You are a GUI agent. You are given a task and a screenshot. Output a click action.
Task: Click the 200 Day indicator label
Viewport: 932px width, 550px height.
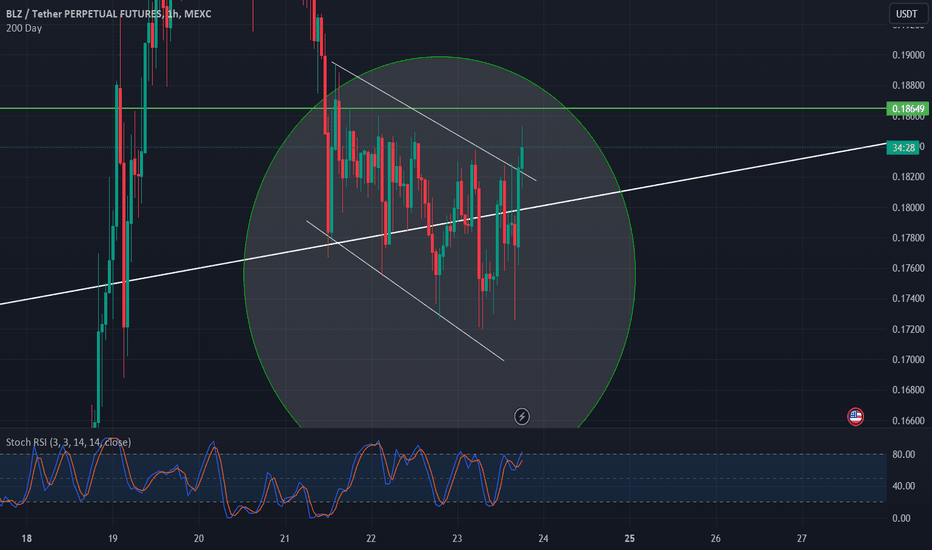[x=24, y=28]
